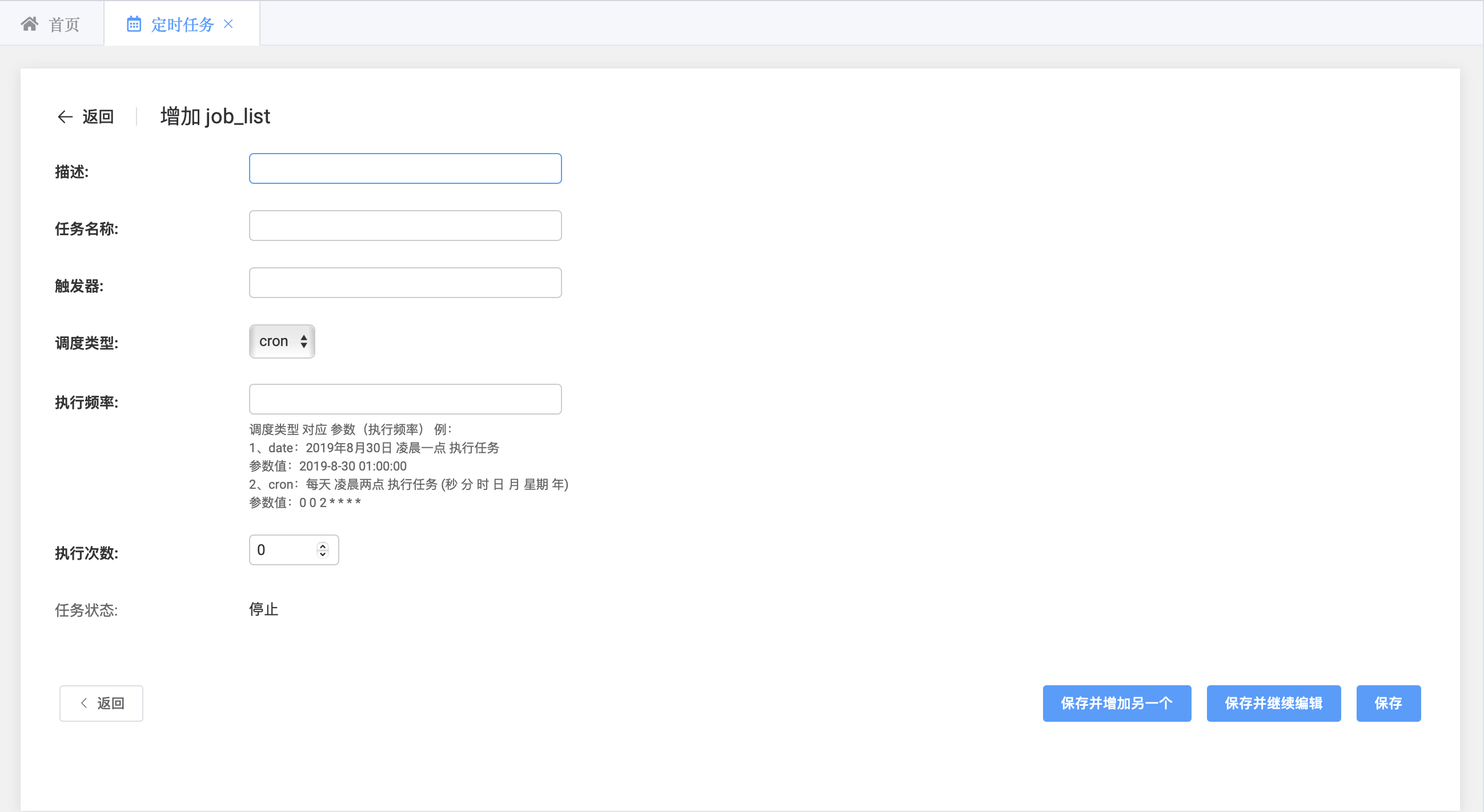1484x812 pixels.
Task: Click the chevron icon in the bottom 返回 button
Action: [x=84, y=702]
